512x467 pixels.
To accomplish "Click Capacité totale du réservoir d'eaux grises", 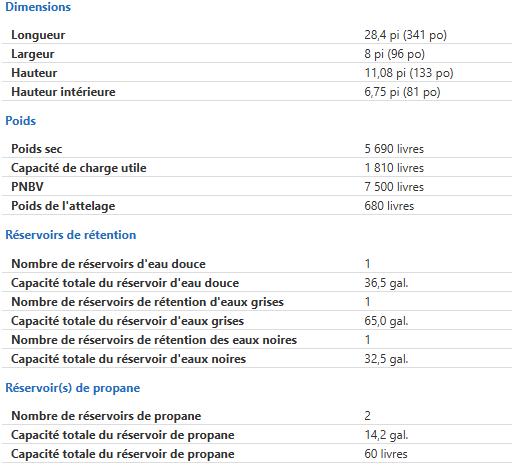I will [127, 321].
